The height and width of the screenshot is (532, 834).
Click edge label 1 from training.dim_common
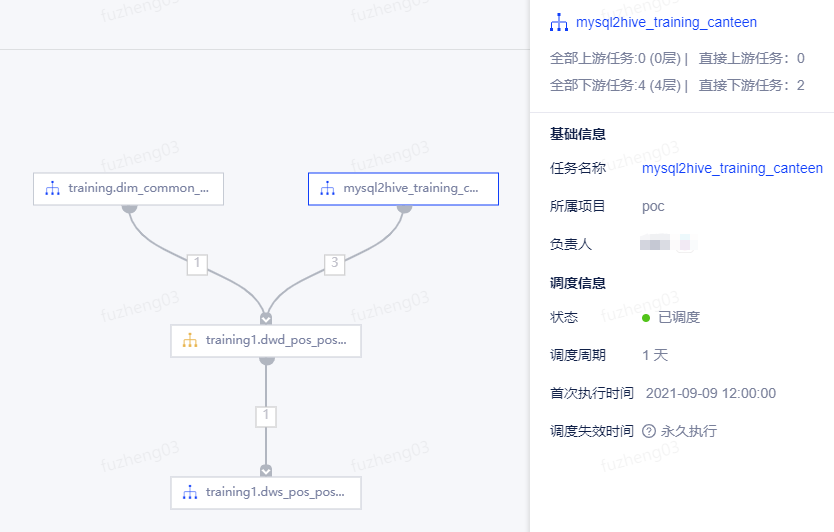197,264
